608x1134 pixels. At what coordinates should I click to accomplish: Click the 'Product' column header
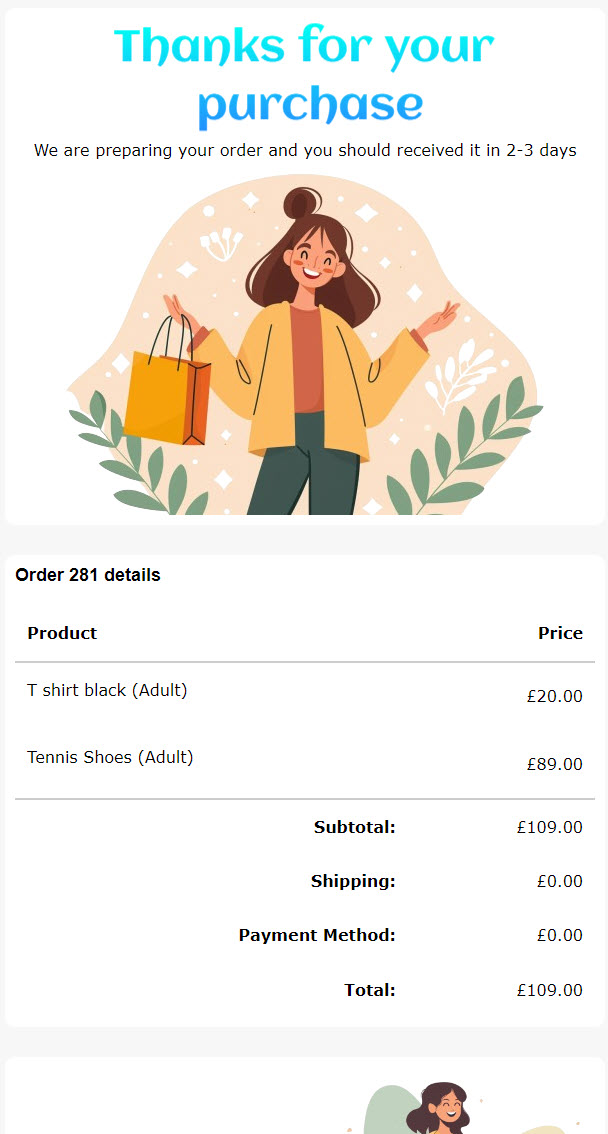[62, 633]
